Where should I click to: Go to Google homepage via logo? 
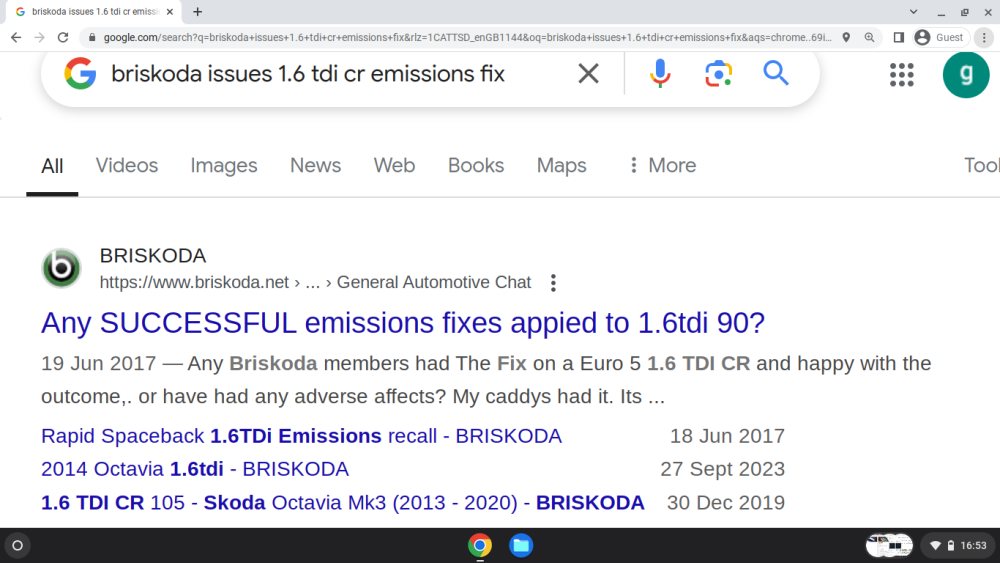coord(80,73)
